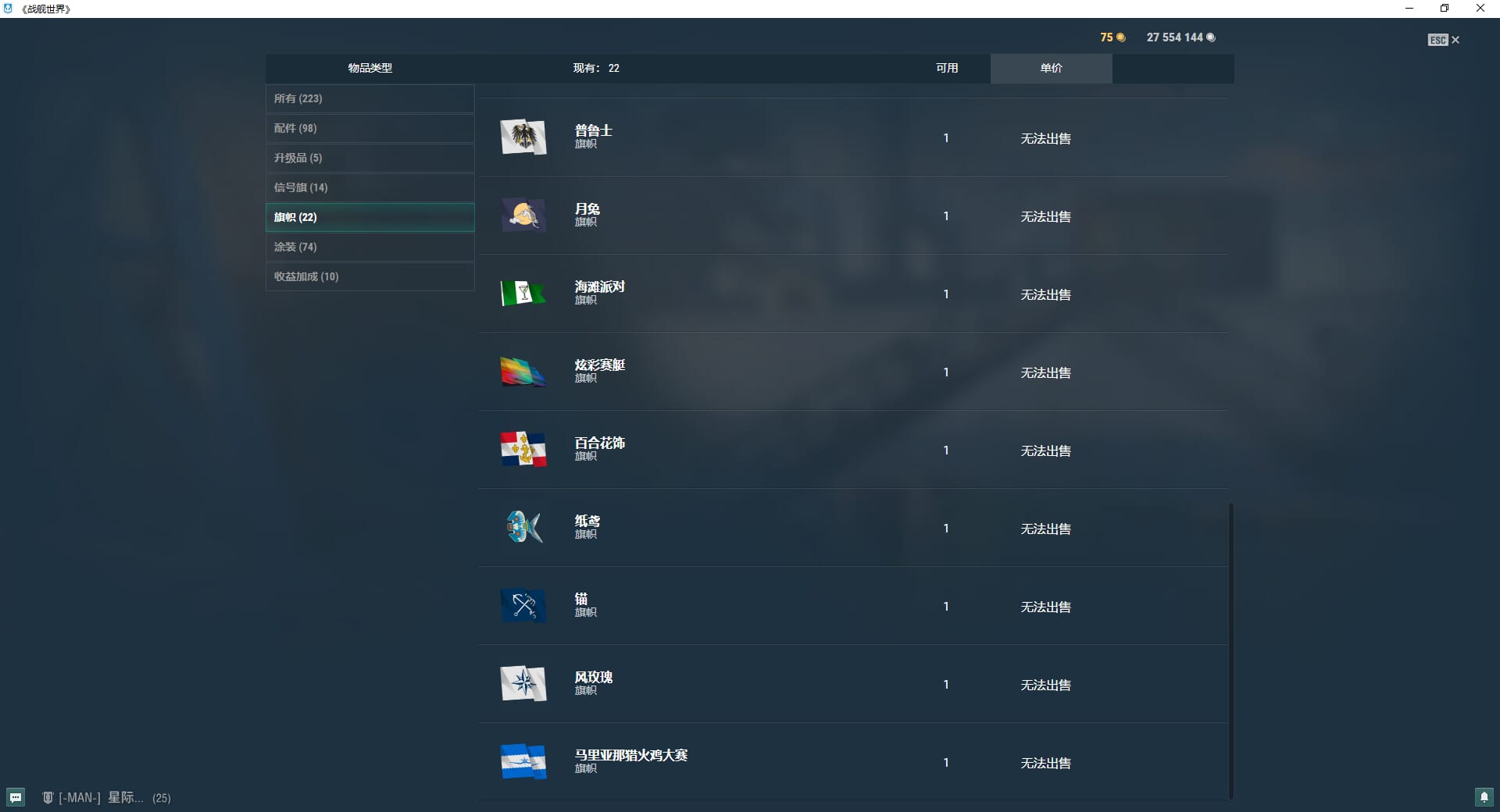Image resolution: width=1500 pixels, height=812 pixels.
Task: Select the Wind Rose (风玫瑰) compass flag
Action: pyautogui.click(x=523, y=684)
